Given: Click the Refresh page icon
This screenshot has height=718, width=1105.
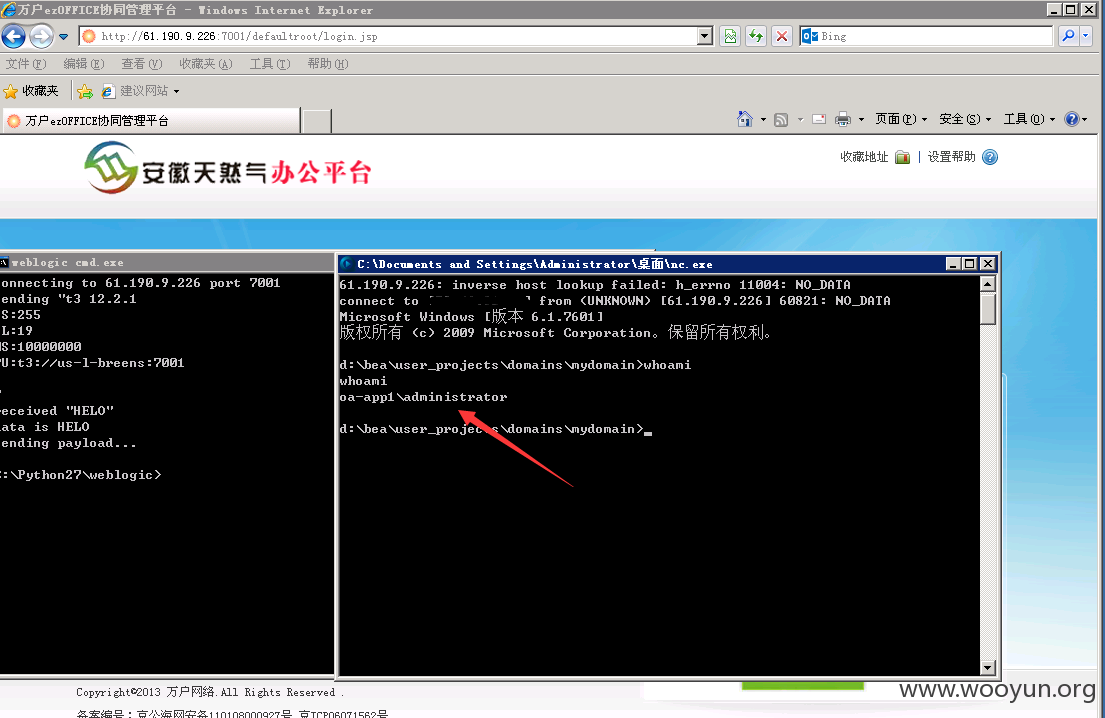Looking at the screenshot, I should click(x=756, y=36).
